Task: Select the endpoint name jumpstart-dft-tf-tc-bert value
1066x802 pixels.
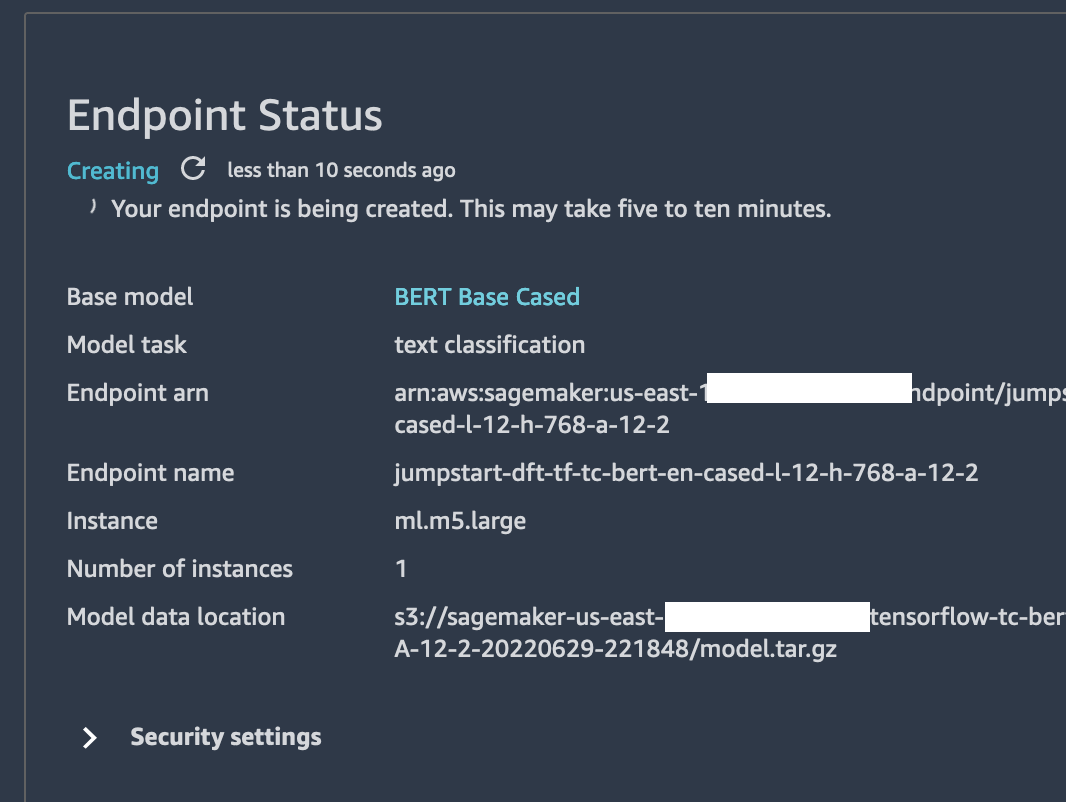Action: (x=685, y=472)
